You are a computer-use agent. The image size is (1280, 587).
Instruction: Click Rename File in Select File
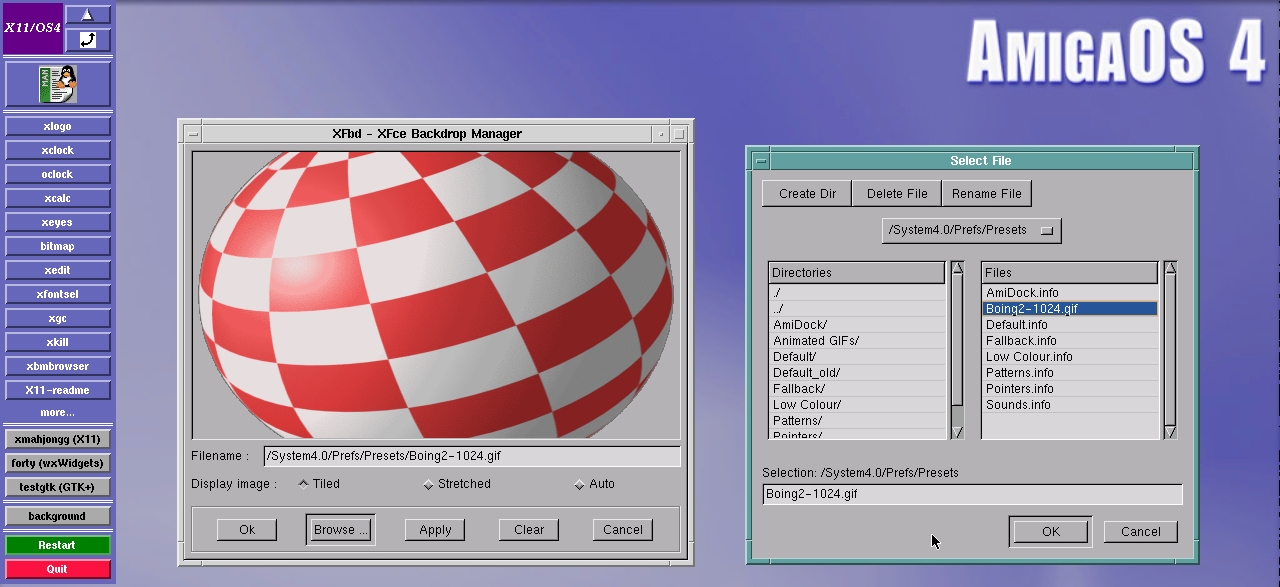click(x=987, y=194)
